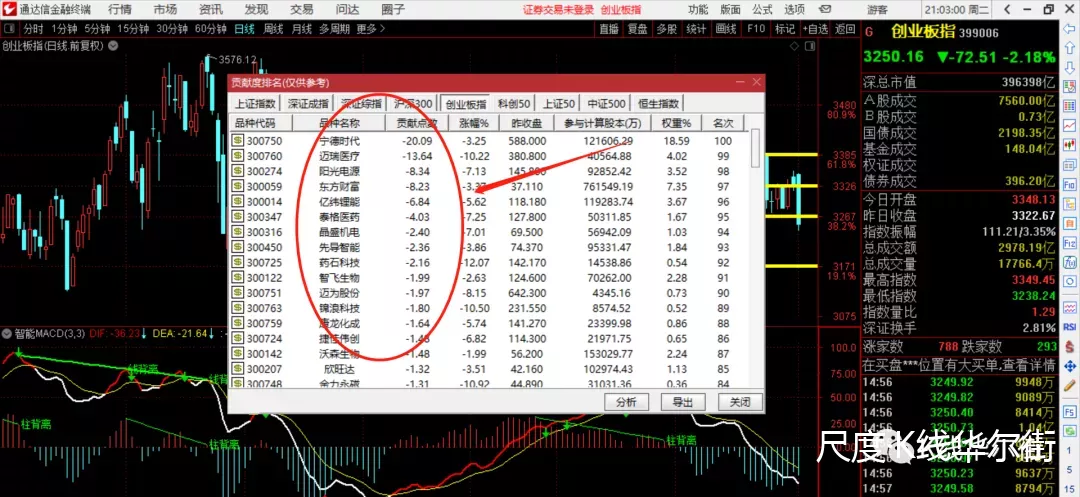Switch to the 上证指数 tab in dialog
1080x497 pixels.
255,104
